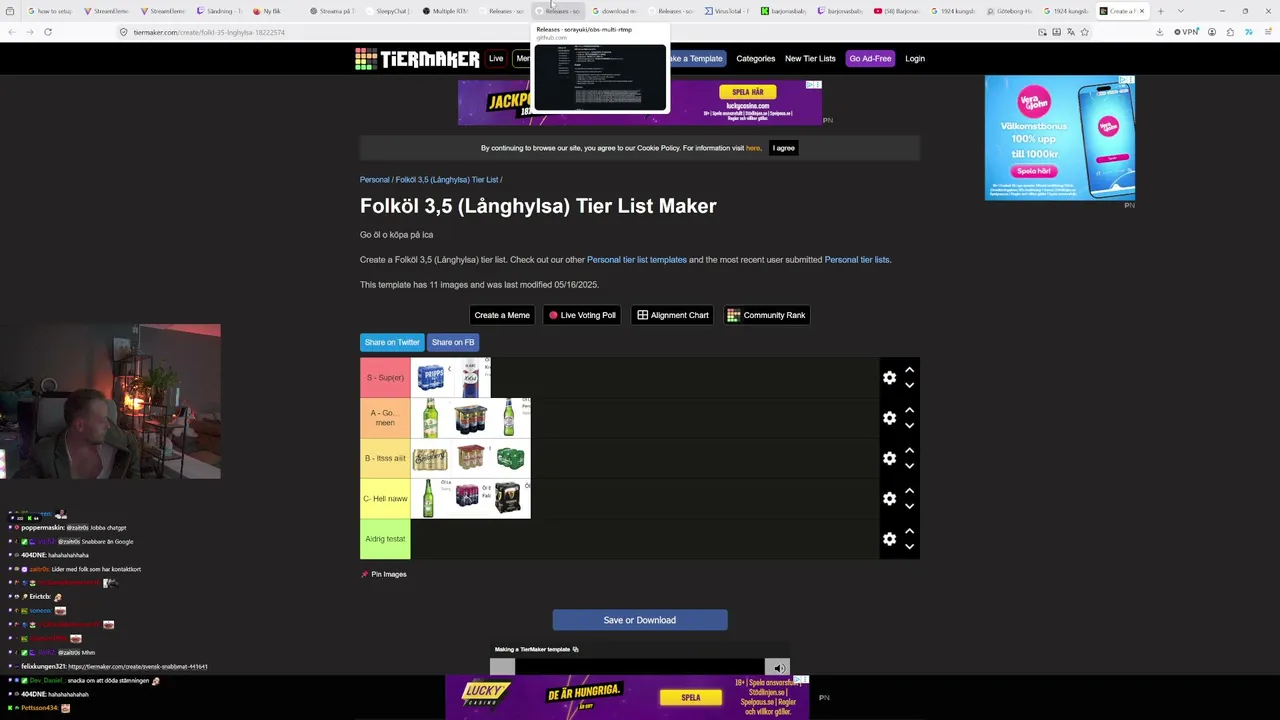Open the tiermaker link from felixkungen321 in chat

(x=138, y=666)
